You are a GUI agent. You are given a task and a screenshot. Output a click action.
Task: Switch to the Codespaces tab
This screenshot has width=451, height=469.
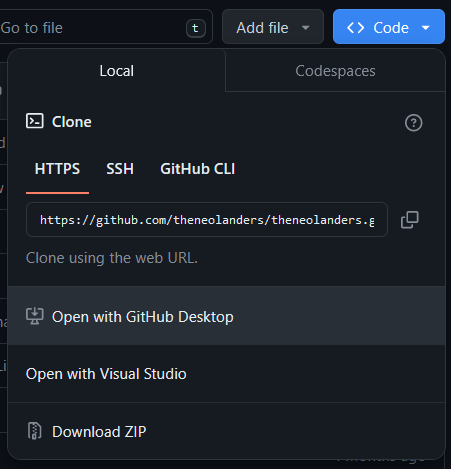click(x=335, y=71)
